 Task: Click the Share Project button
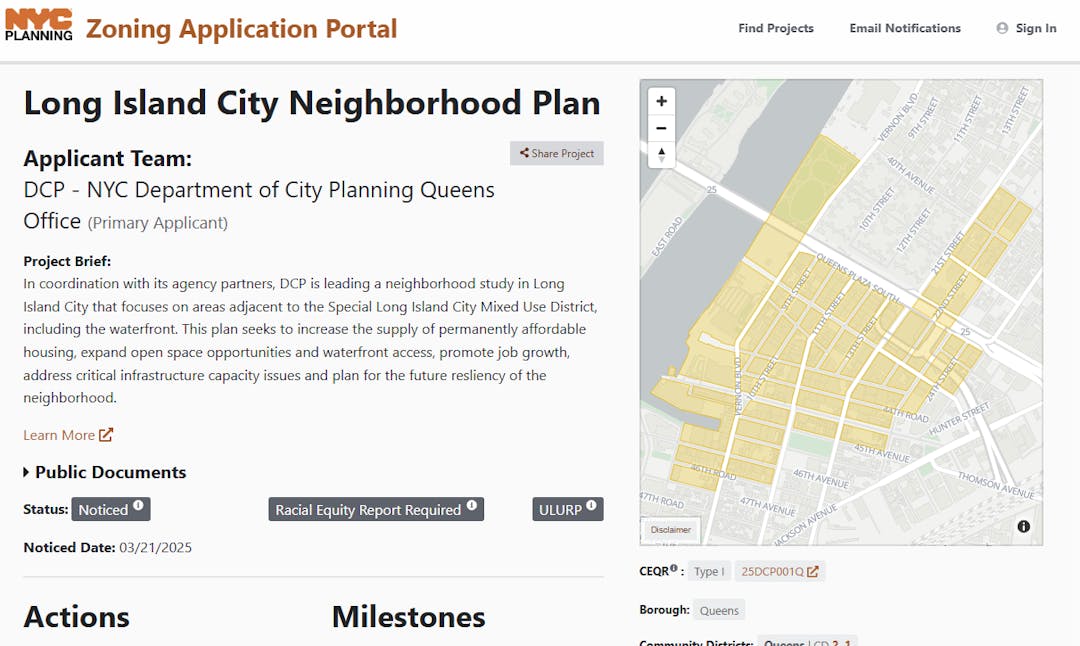(557, 153)
